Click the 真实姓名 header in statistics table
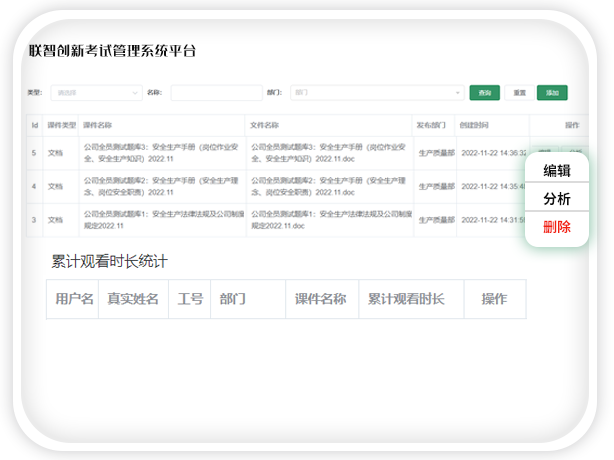The image size is (614, 460). [x=133, y=299]
